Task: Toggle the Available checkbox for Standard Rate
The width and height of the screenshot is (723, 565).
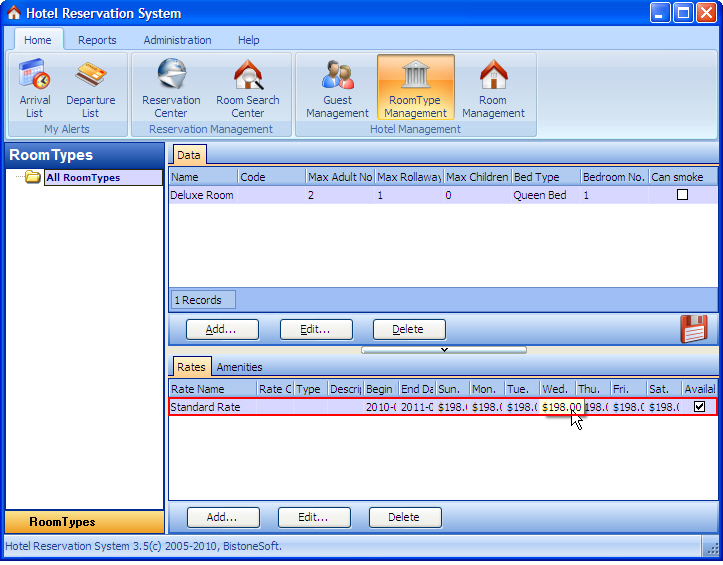Action: (x=699, y=407)
